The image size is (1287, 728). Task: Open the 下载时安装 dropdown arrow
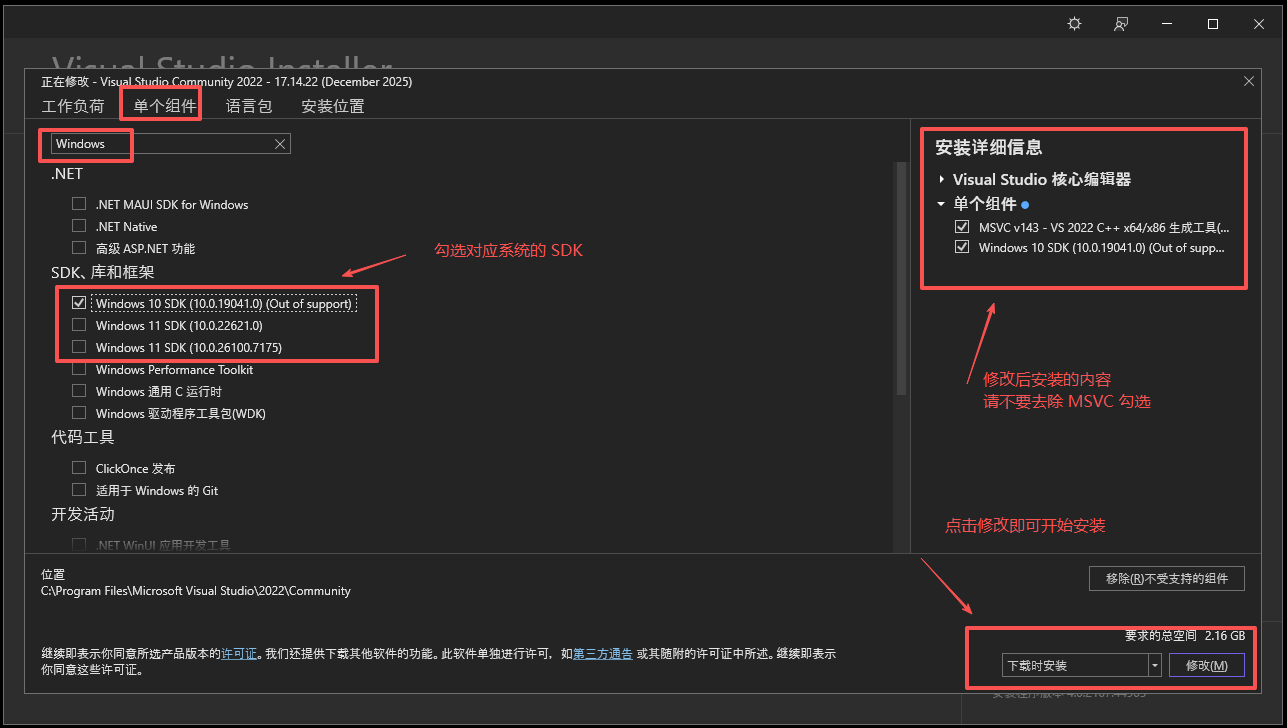(1155, 665)
